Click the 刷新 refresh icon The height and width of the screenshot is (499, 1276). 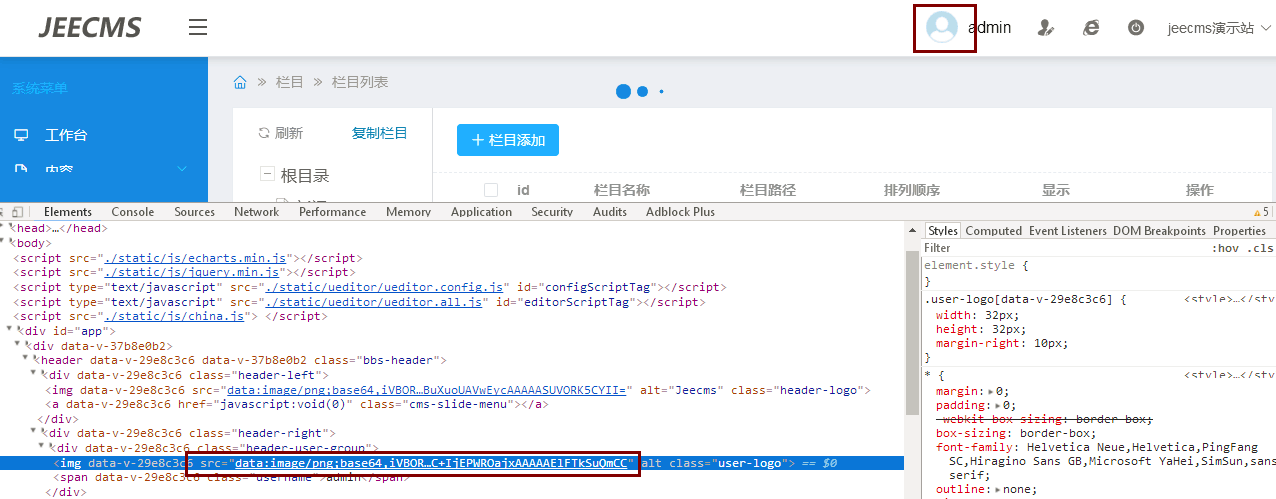pos(264,133)
